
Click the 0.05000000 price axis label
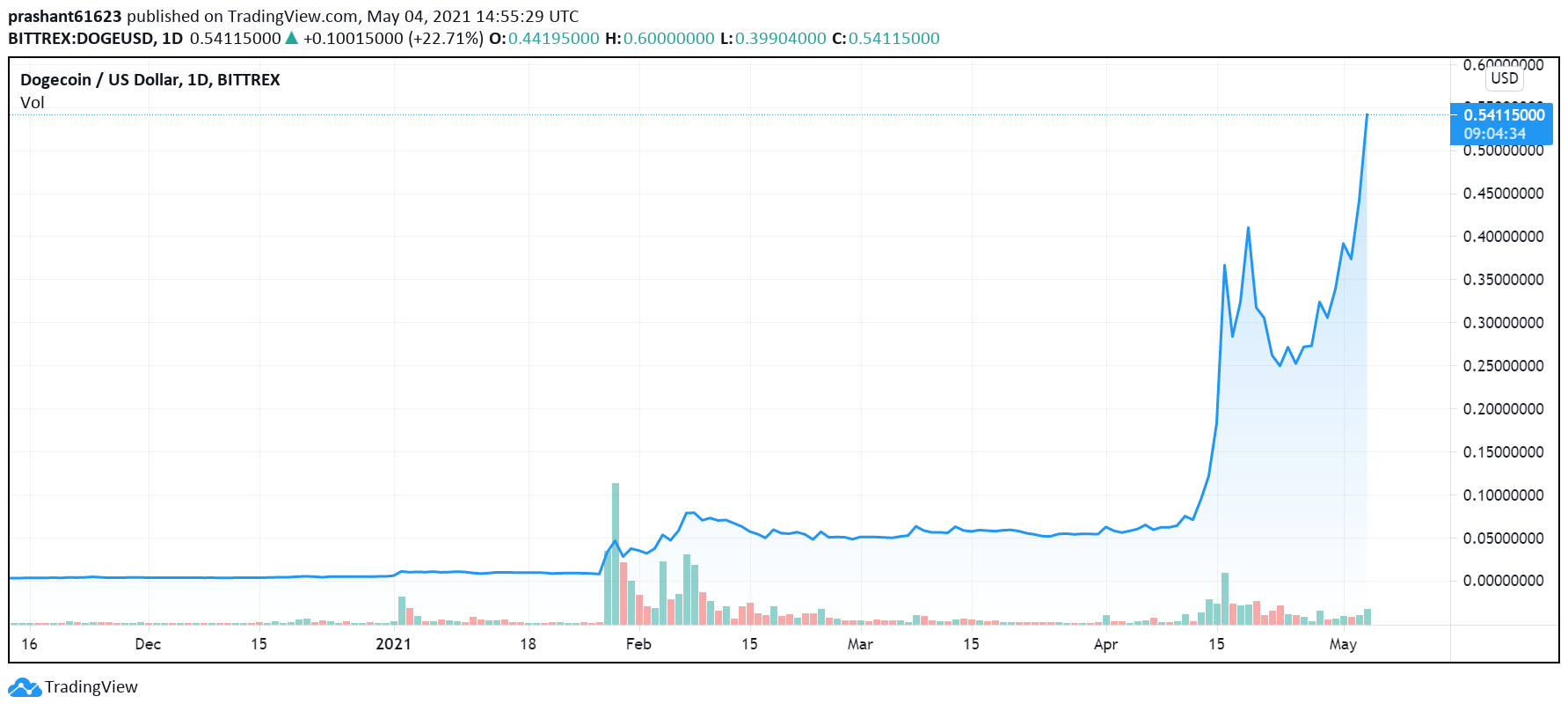(x=1504, y=539)
